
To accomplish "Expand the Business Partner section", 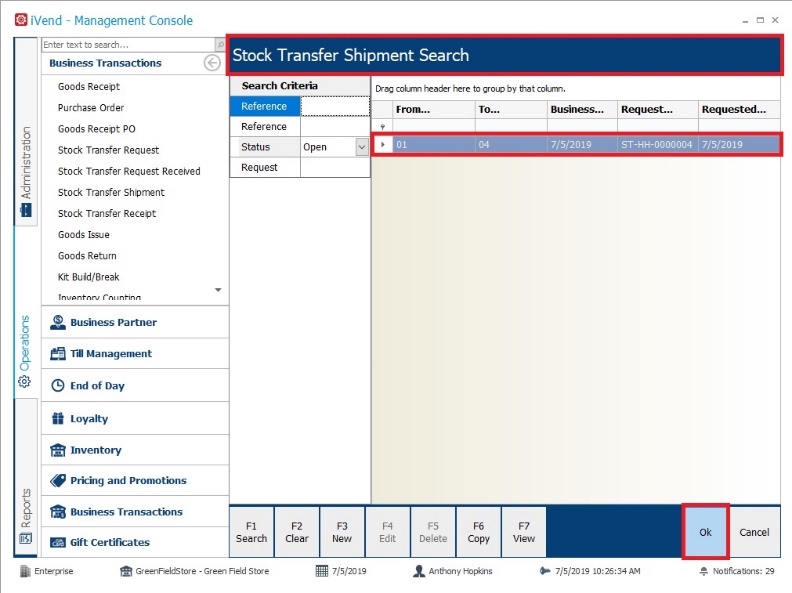I will coord(135,322).
